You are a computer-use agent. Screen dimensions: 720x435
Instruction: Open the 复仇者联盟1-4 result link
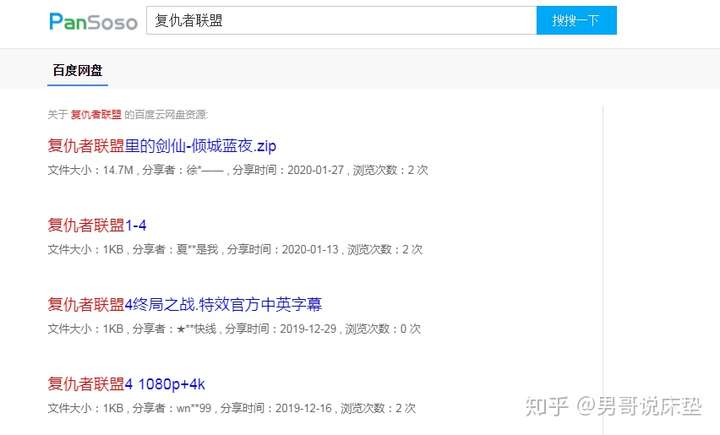(97, 226)
